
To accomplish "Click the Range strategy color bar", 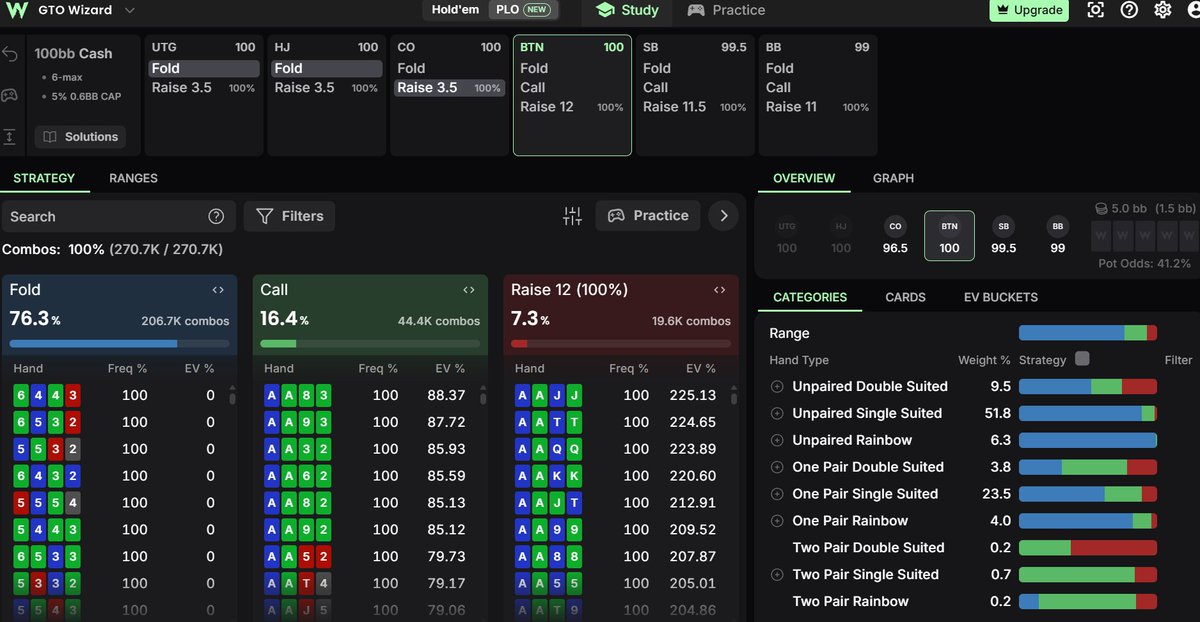I will point(1088,333).
